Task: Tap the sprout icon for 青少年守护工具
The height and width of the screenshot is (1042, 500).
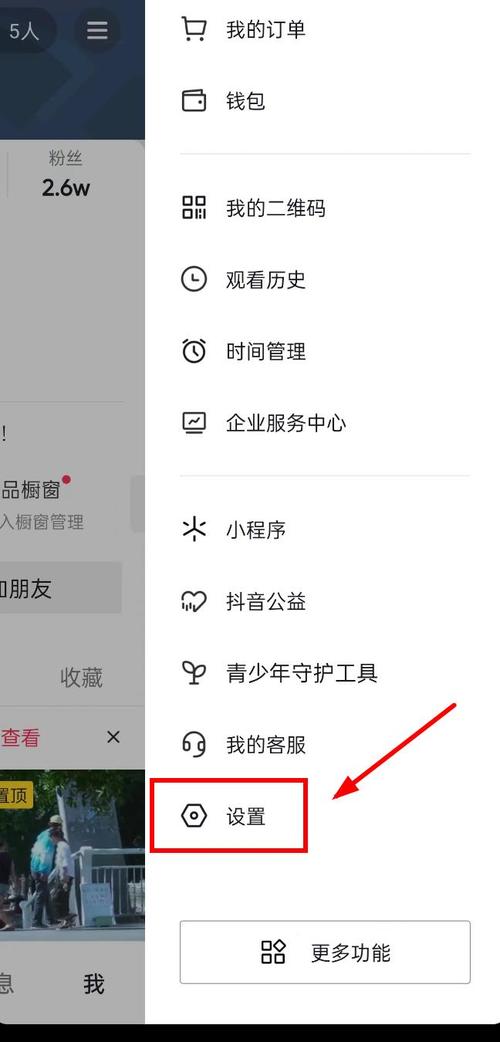Action: coord(194,673)
